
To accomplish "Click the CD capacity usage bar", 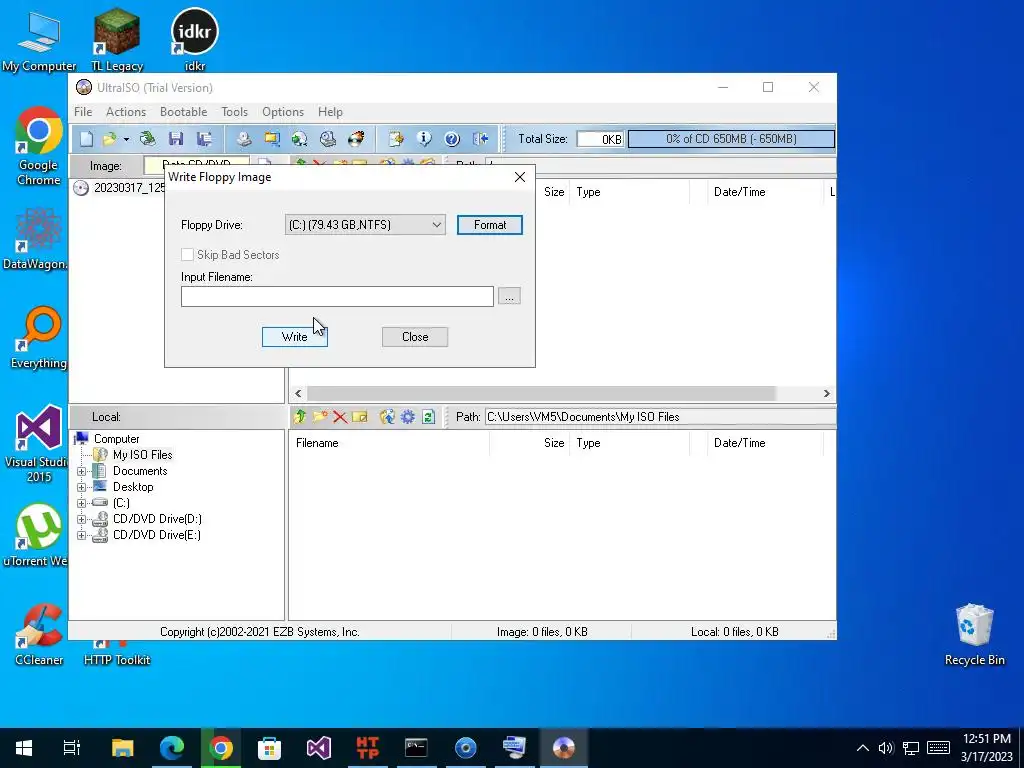I will [x=731, y=138].
